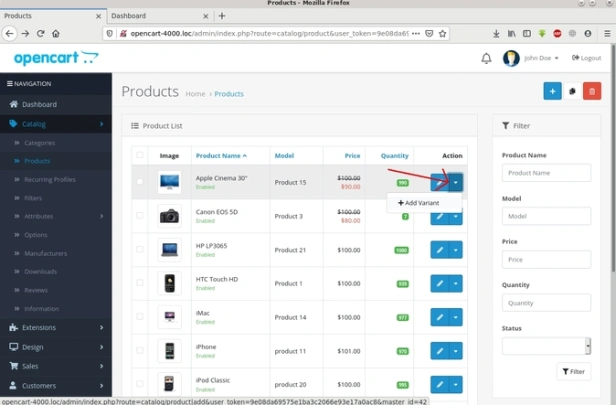Toggle the select-all checkbox in table header

(x=139, y=155)
